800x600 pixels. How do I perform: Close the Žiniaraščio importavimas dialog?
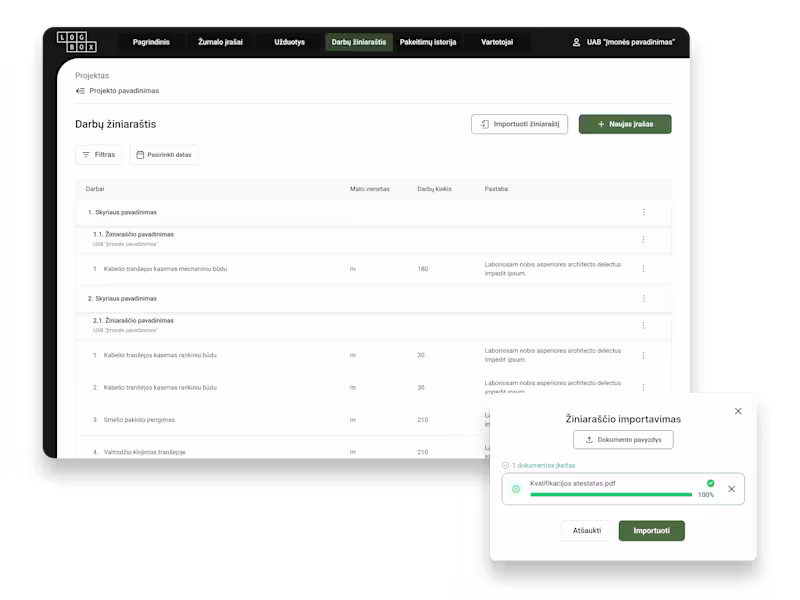pyautogui.click(x=738, y=411)
